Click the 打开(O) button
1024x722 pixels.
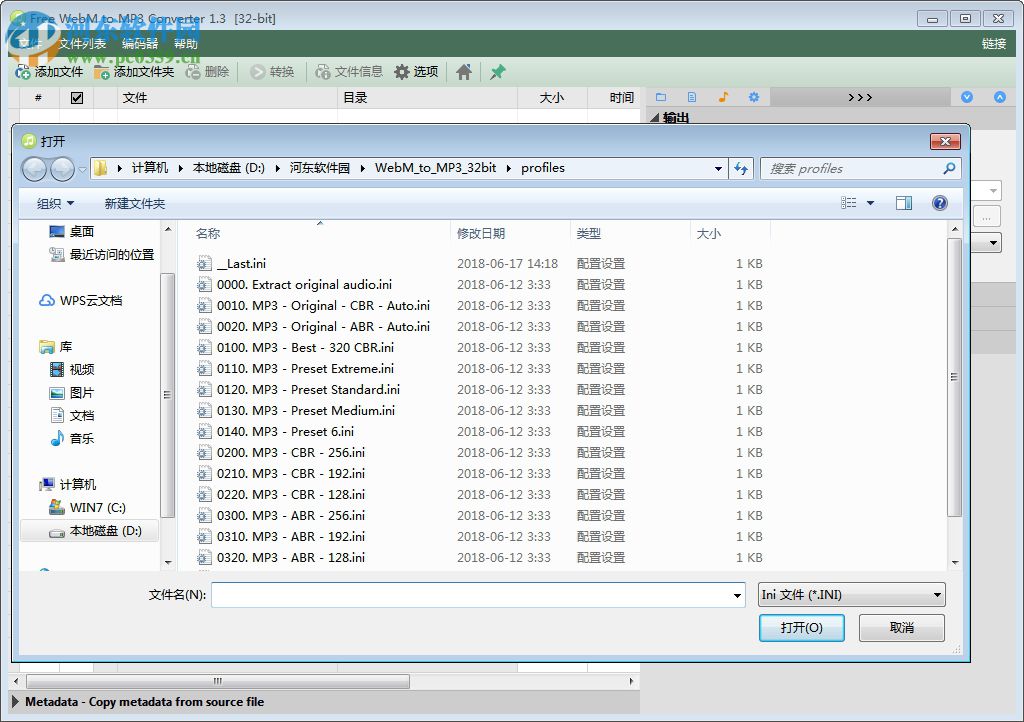pyautogui.click(x=801, y=628)
